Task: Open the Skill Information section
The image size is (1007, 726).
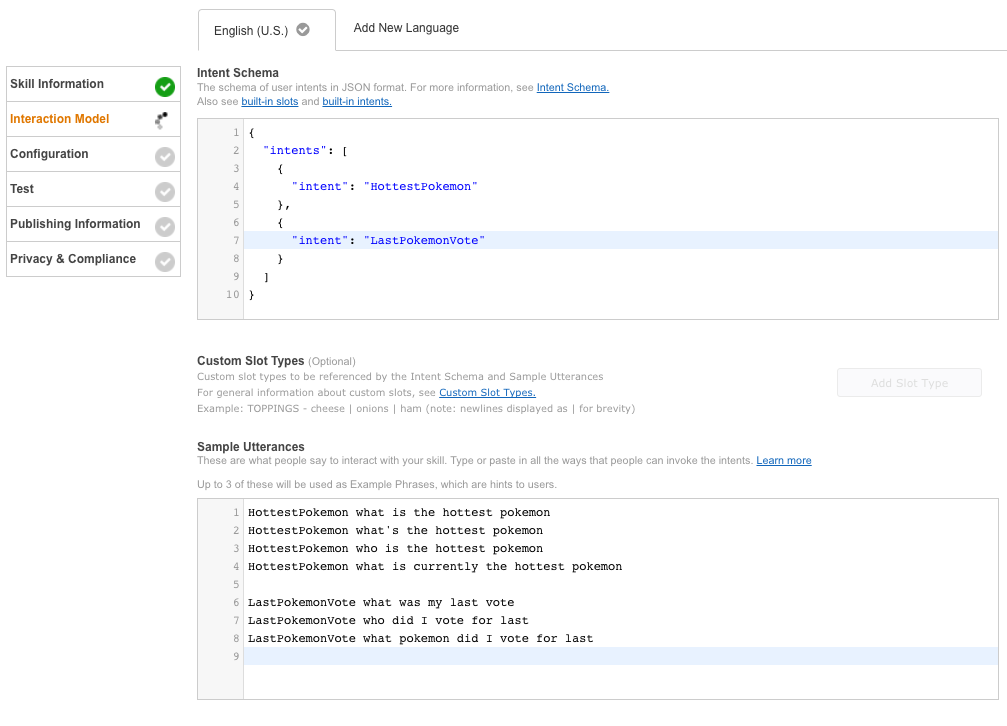Action: (93, 84)
